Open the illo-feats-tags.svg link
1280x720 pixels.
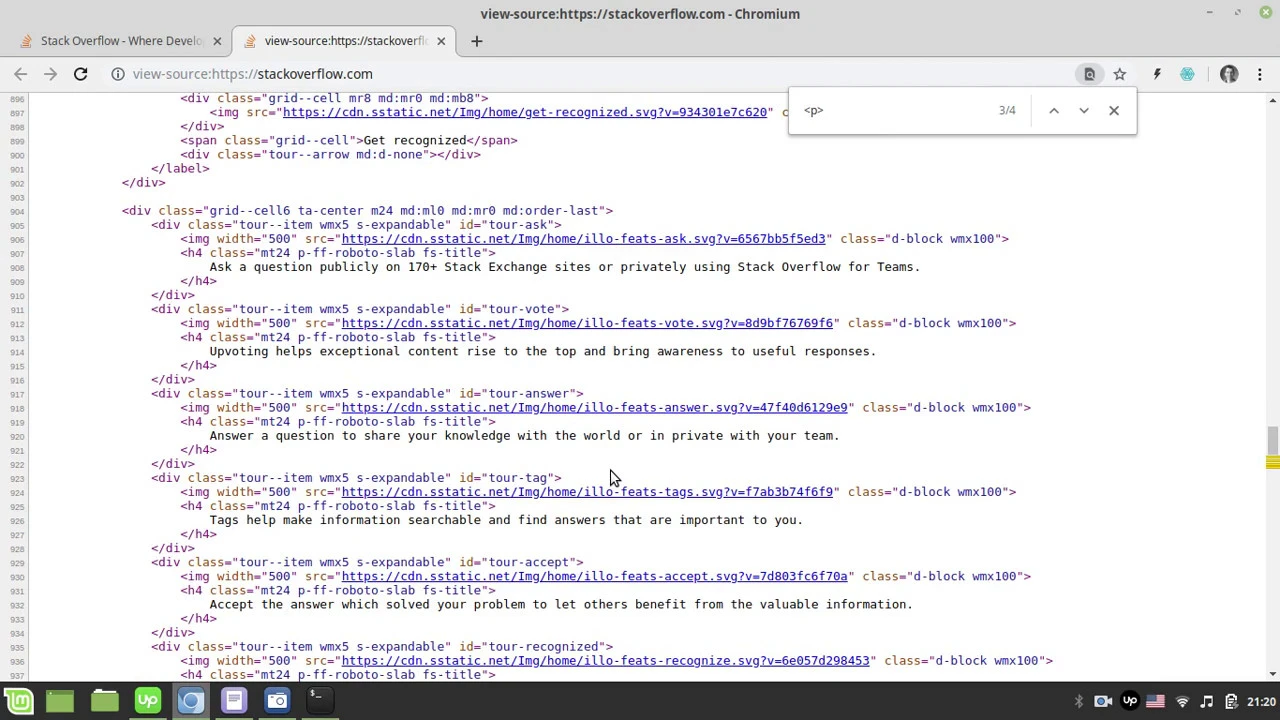tap(587, 492)
